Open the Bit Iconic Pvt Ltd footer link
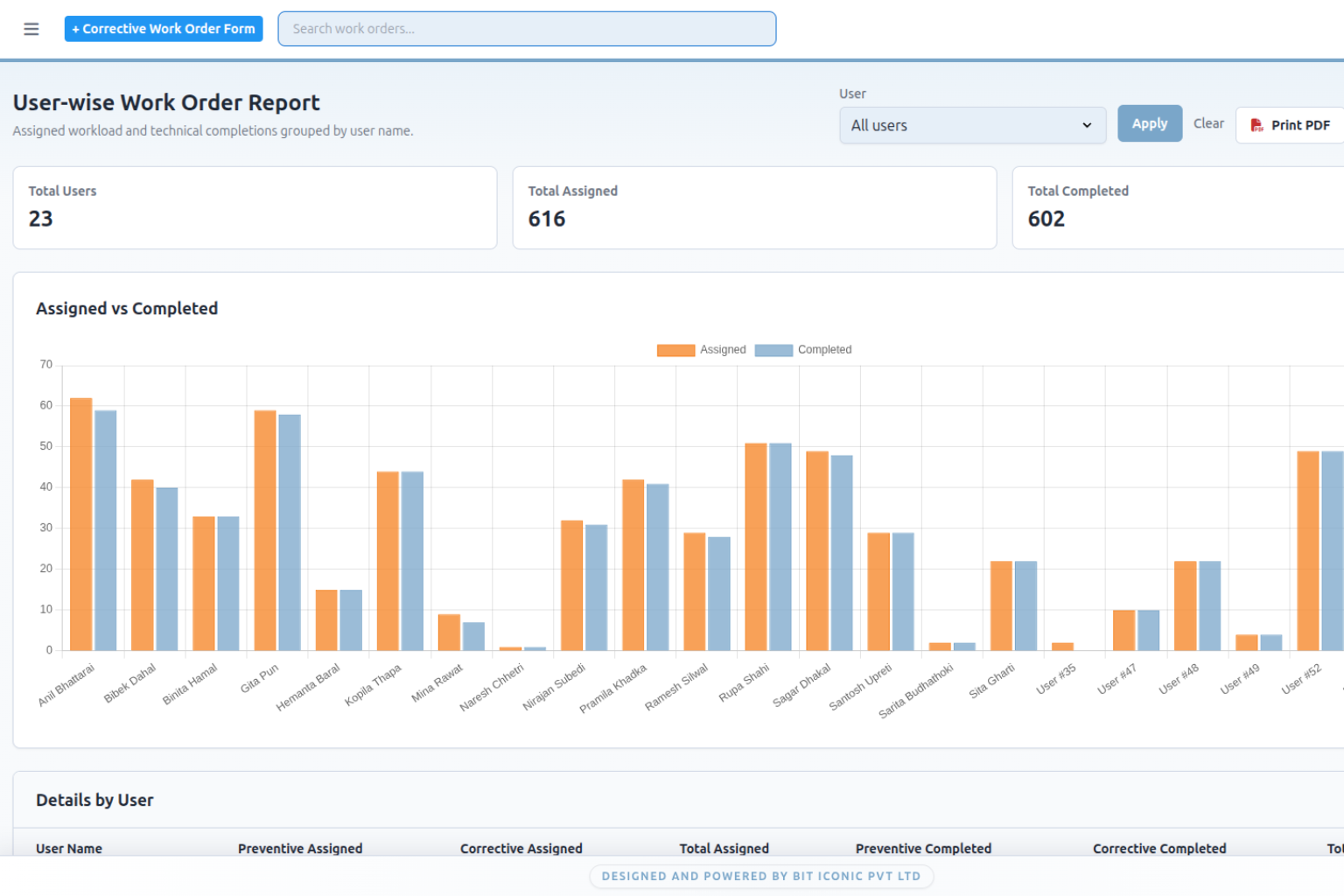 [x=761, y=876]
